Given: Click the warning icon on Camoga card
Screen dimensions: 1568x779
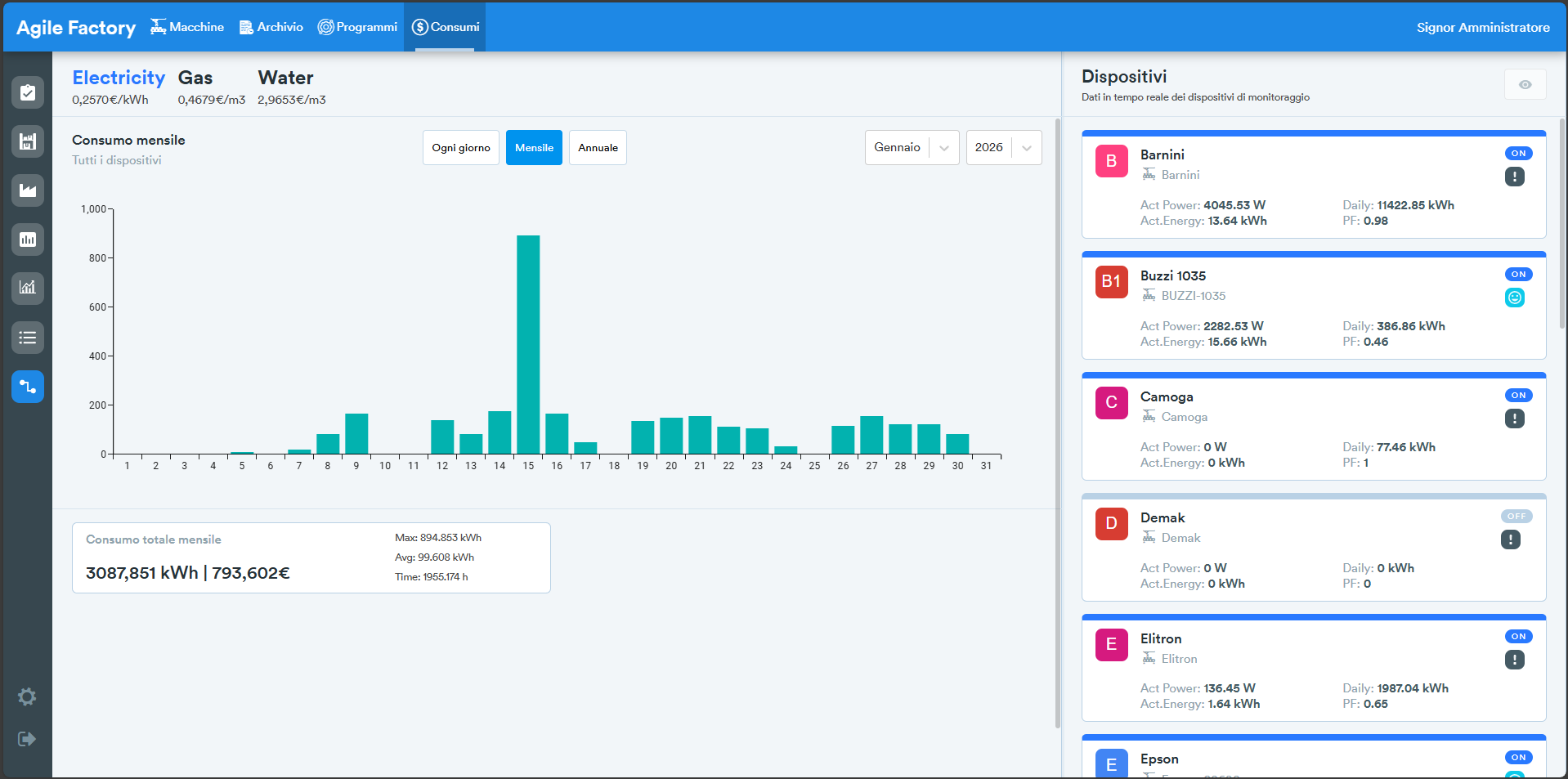Looking at the screenshot, I should pyautogui.click(x=1515, y=419).
